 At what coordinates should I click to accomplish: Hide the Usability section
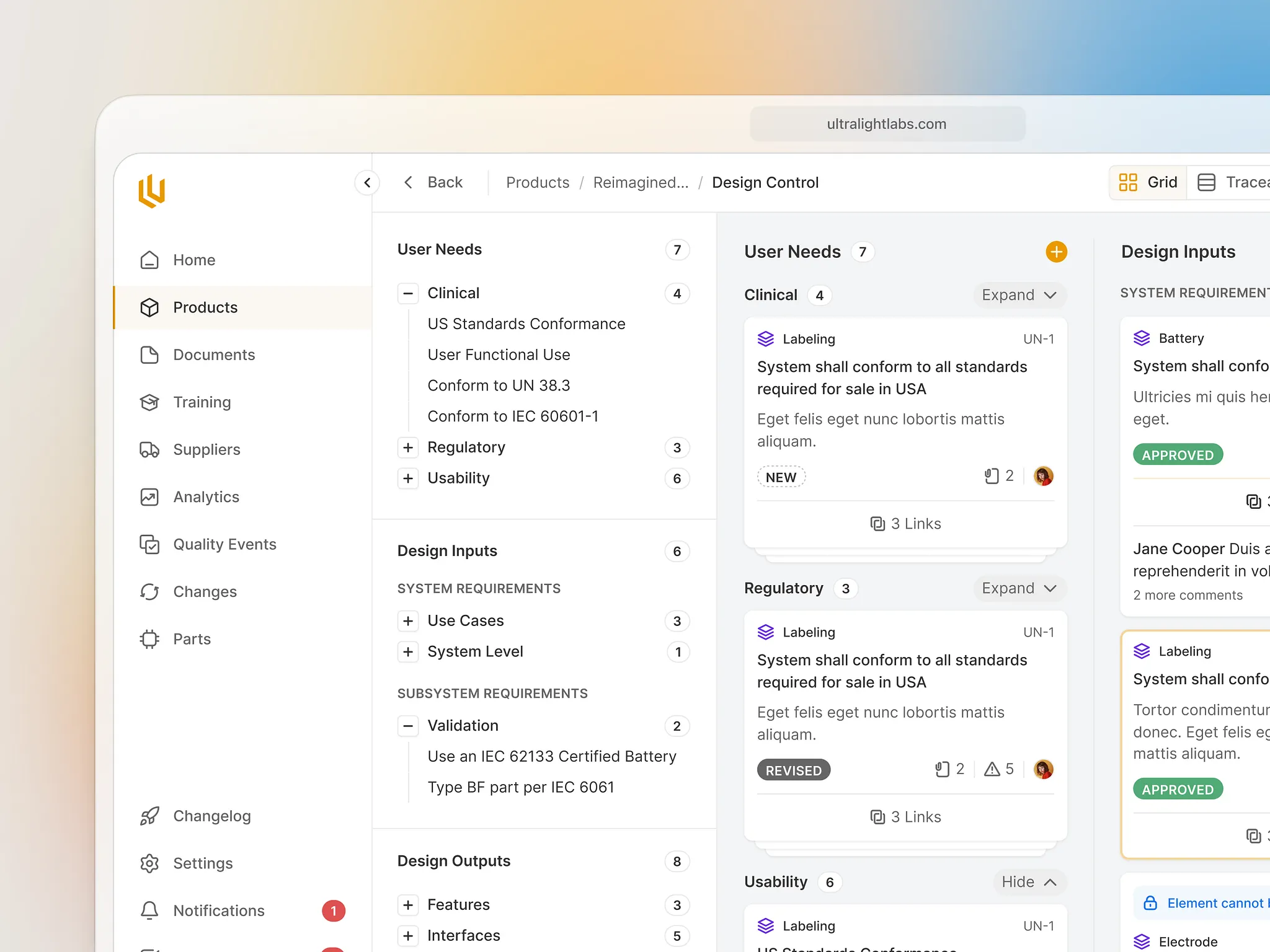point(1029,882)
